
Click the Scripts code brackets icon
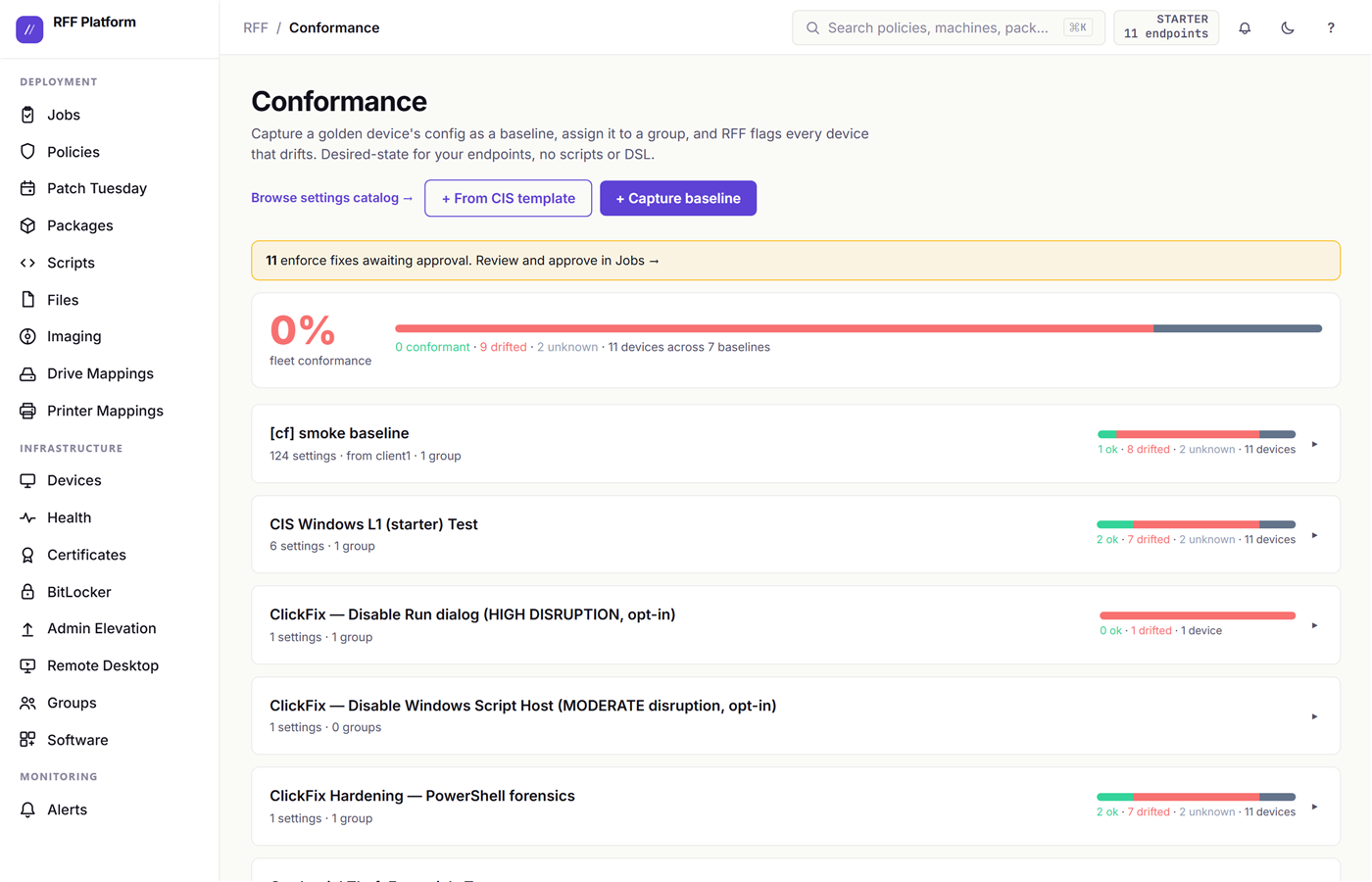coord(27,263)
